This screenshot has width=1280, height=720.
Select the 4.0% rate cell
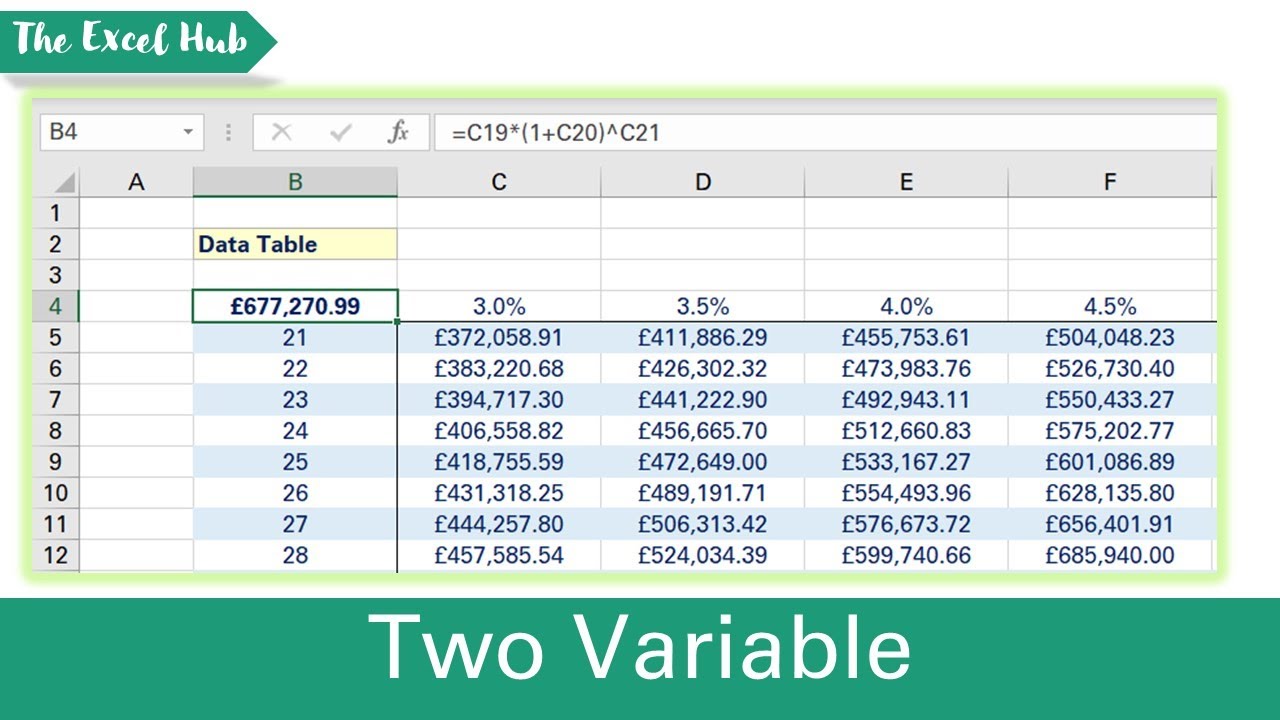click(x=906, y=306)
